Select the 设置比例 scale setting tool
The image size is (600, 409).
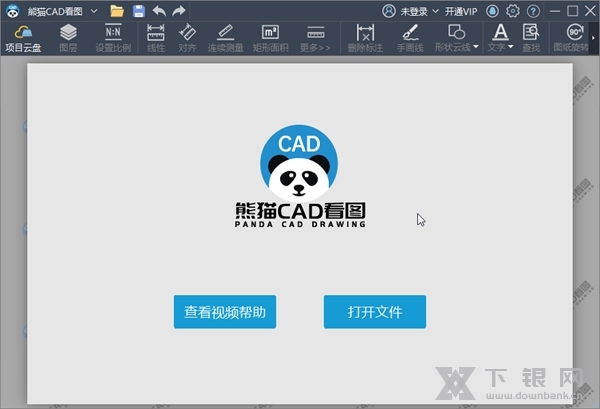[113, 38]
